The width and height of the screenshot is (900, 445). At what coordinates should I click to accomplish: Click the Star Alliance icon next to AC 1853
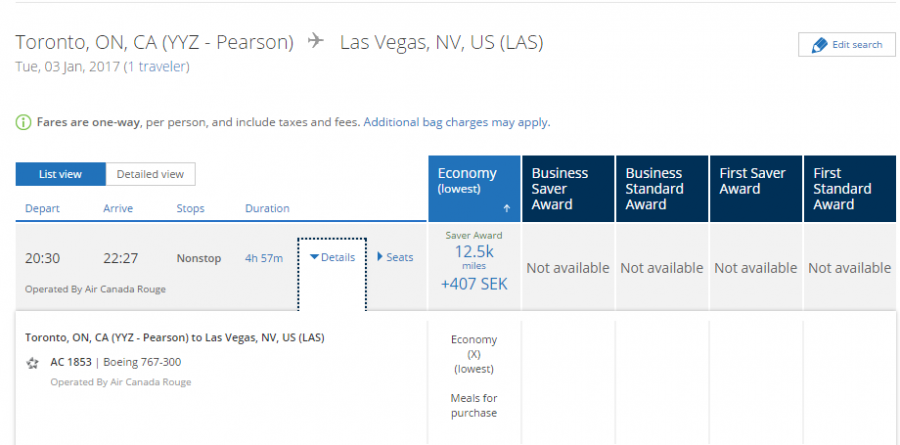(x=33, y=363)
